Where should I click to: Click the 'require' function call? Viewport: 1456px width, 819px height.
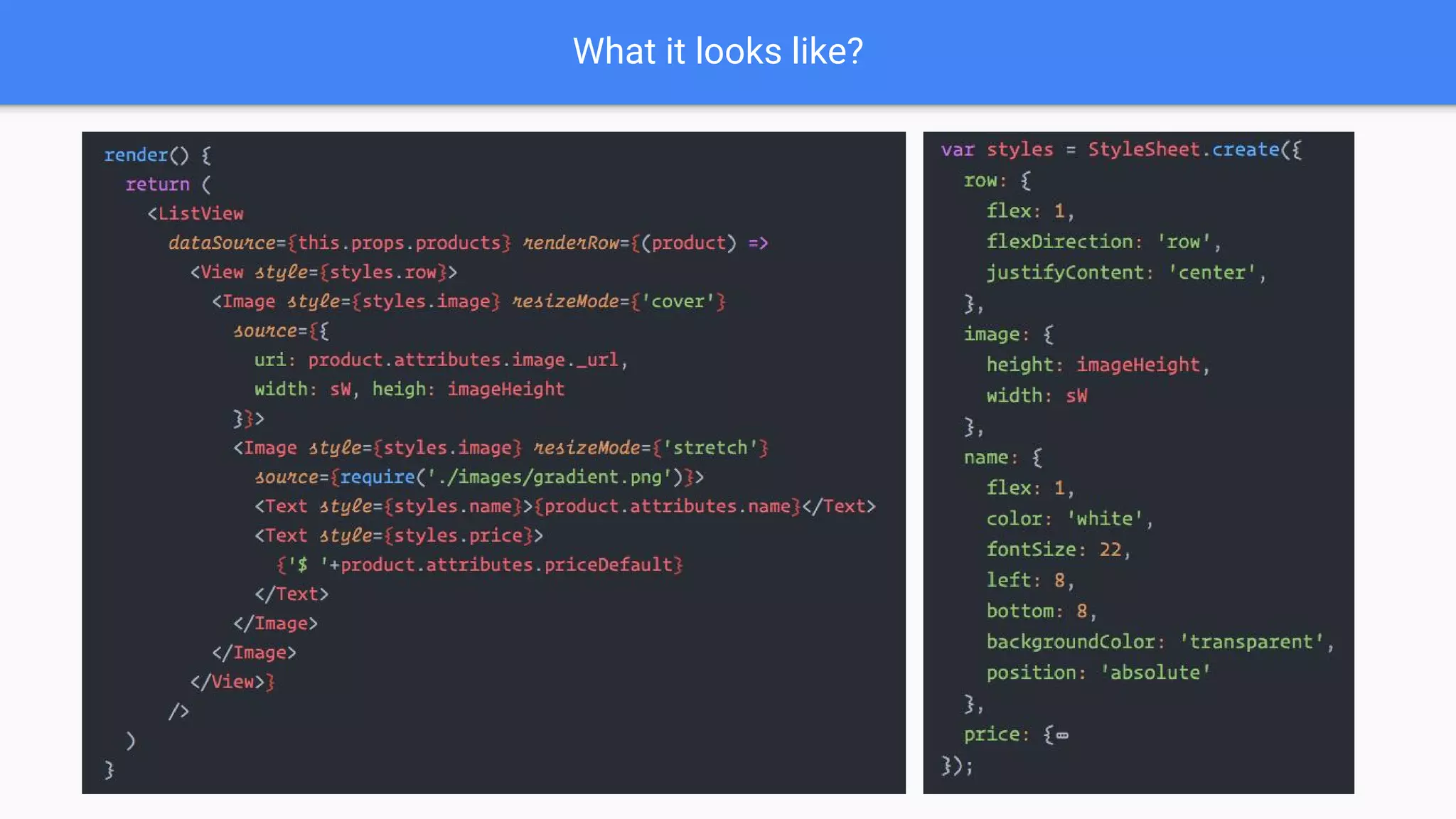(377, 477)
